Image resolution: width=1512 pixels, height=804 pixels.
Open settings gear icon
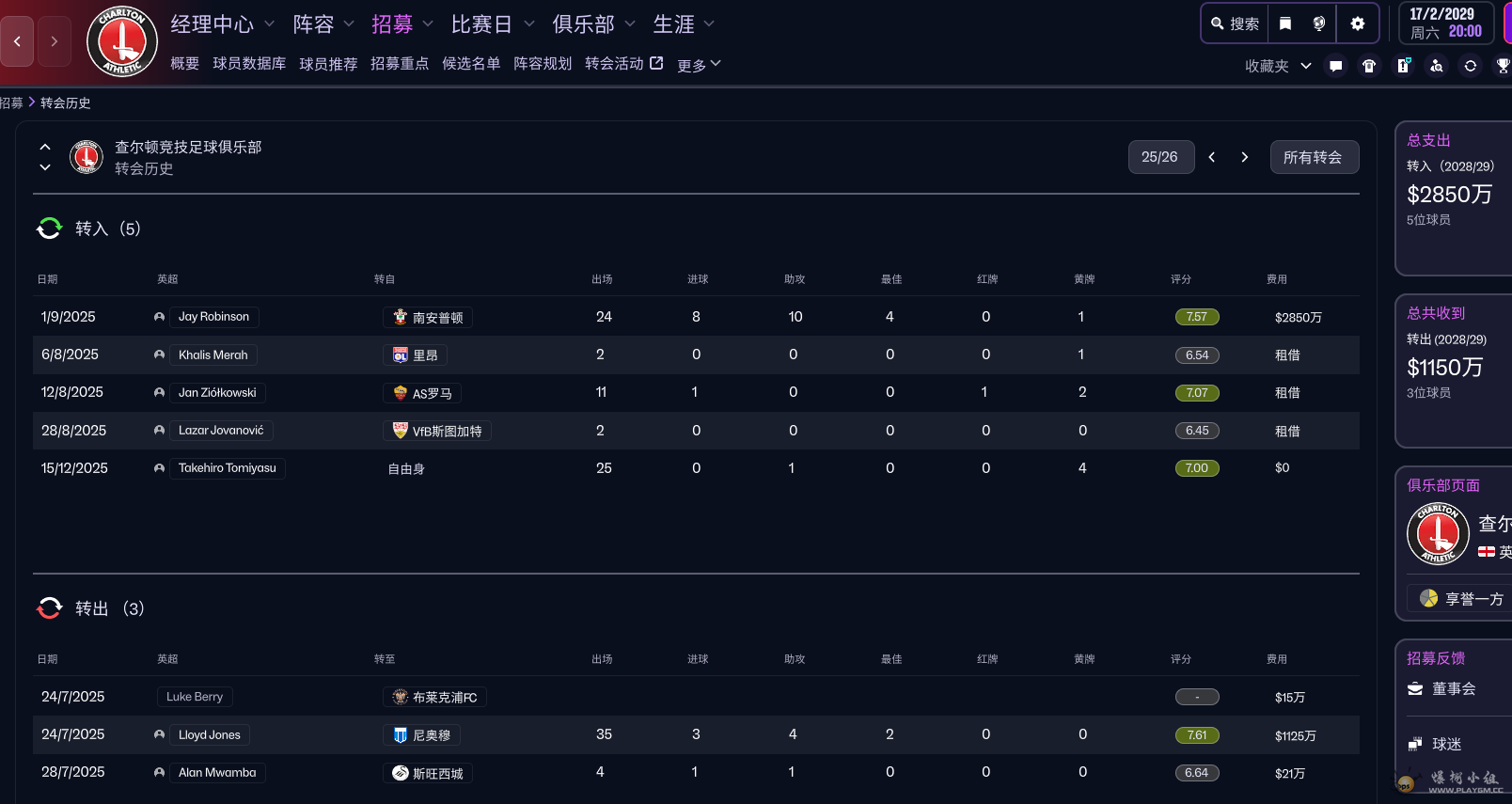(x=1357, y=24)
